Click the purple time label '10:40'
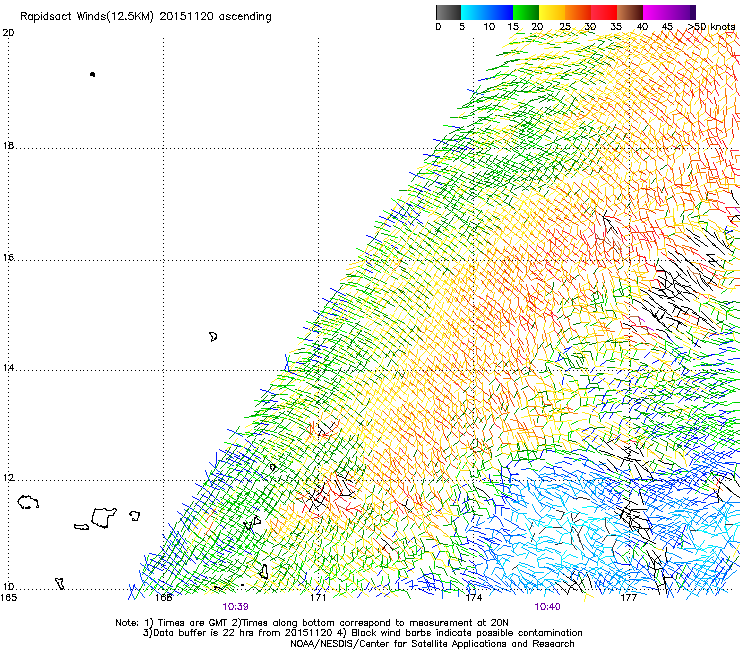Viewport: 740px width, 650px height. pos(547,607)
